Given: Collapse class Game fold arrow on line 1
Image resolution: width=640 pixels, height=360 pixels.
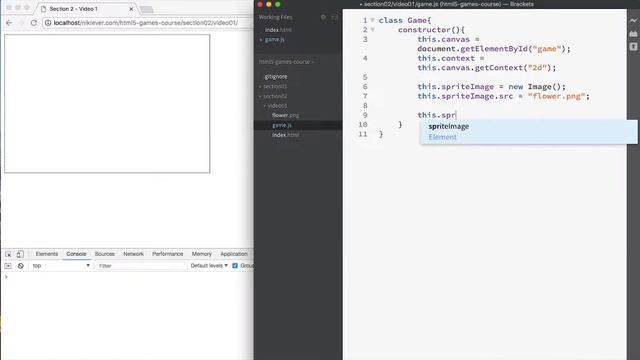Looking at the screenshot, I should tap(372, 20).
